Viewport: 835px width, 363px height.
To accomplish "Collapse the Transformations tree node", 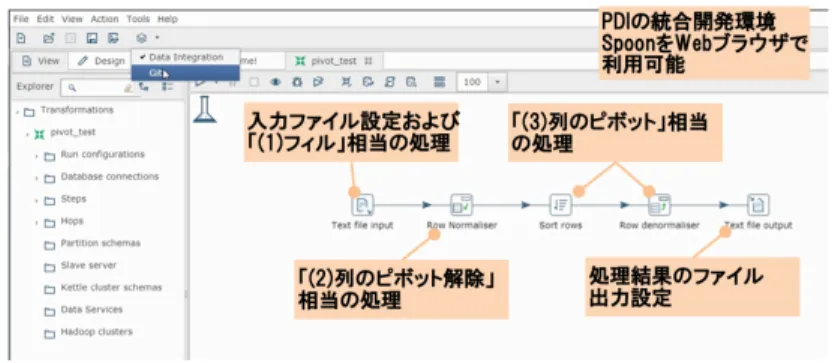I will point(18,112).
